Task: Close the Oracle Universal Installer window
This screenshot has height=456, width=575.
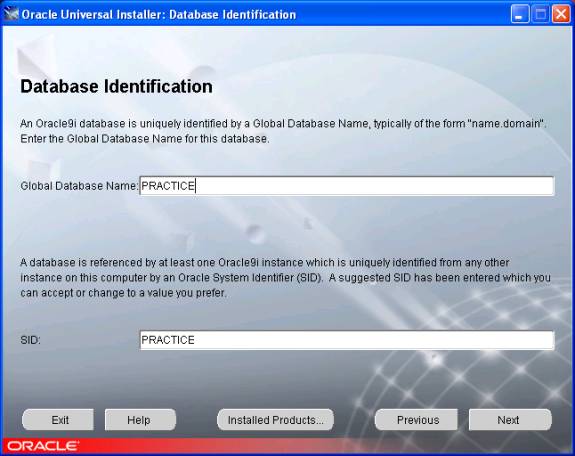Action: coord(561,14)
